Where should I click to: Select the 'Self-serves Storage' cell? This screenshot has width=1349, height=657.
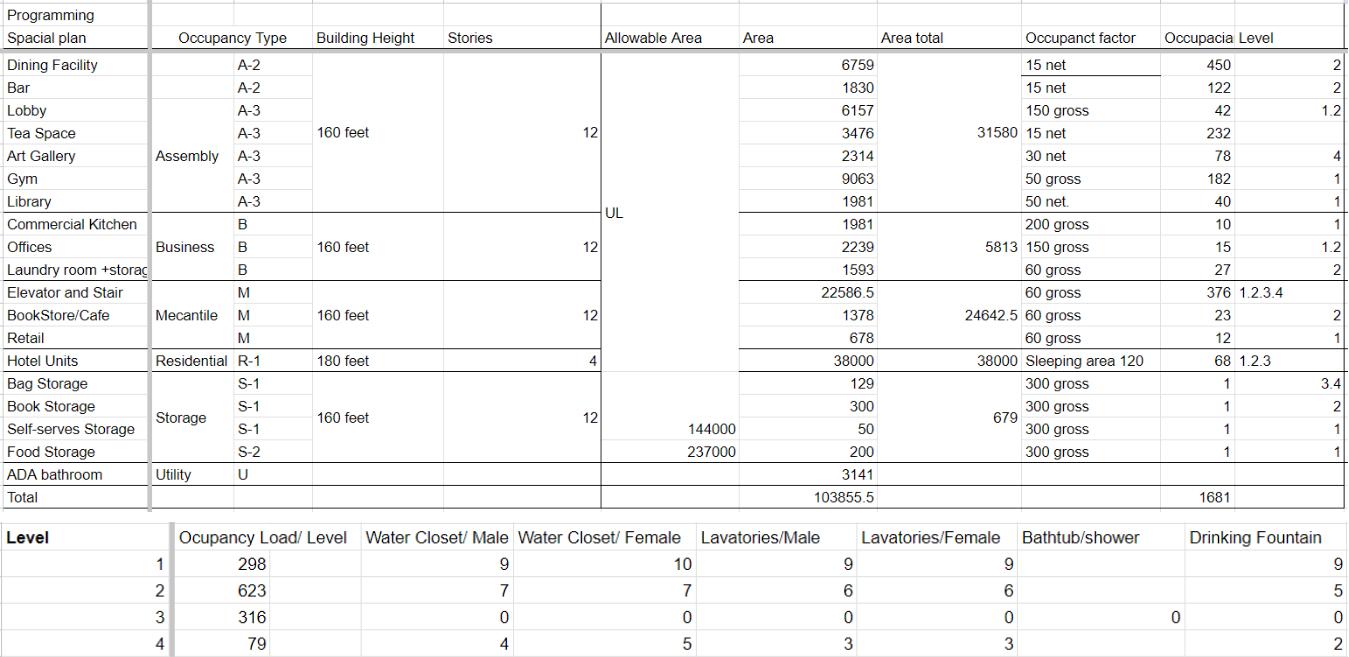76,429
